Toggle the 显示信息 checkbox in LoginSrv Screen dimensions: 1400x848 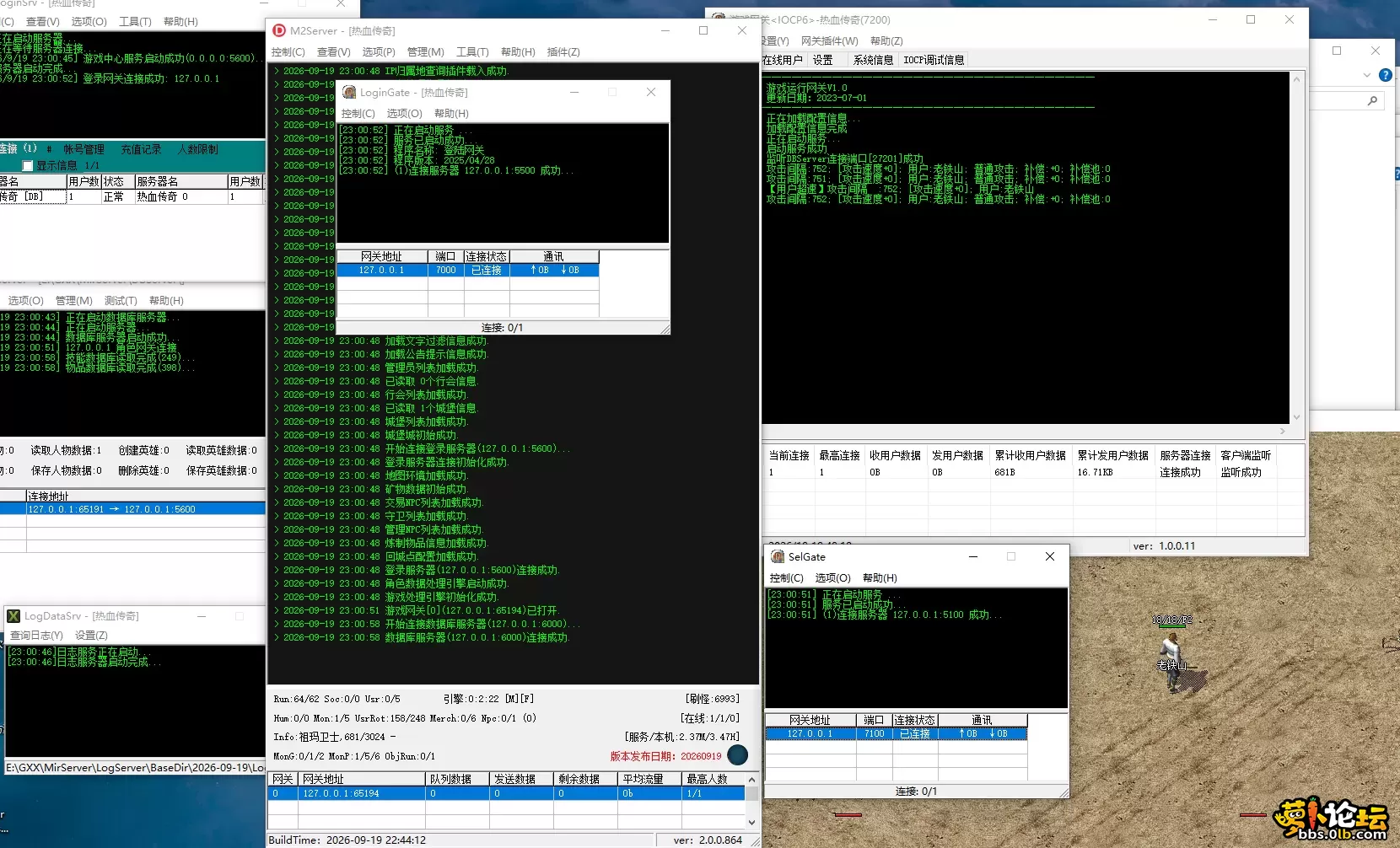tap(28, 166)
